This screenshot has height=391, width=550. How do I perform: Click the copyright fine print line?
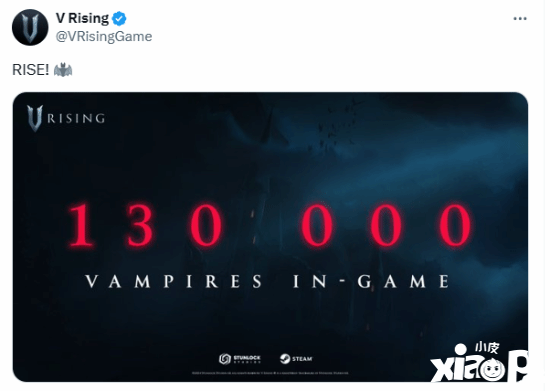point(270,373)
